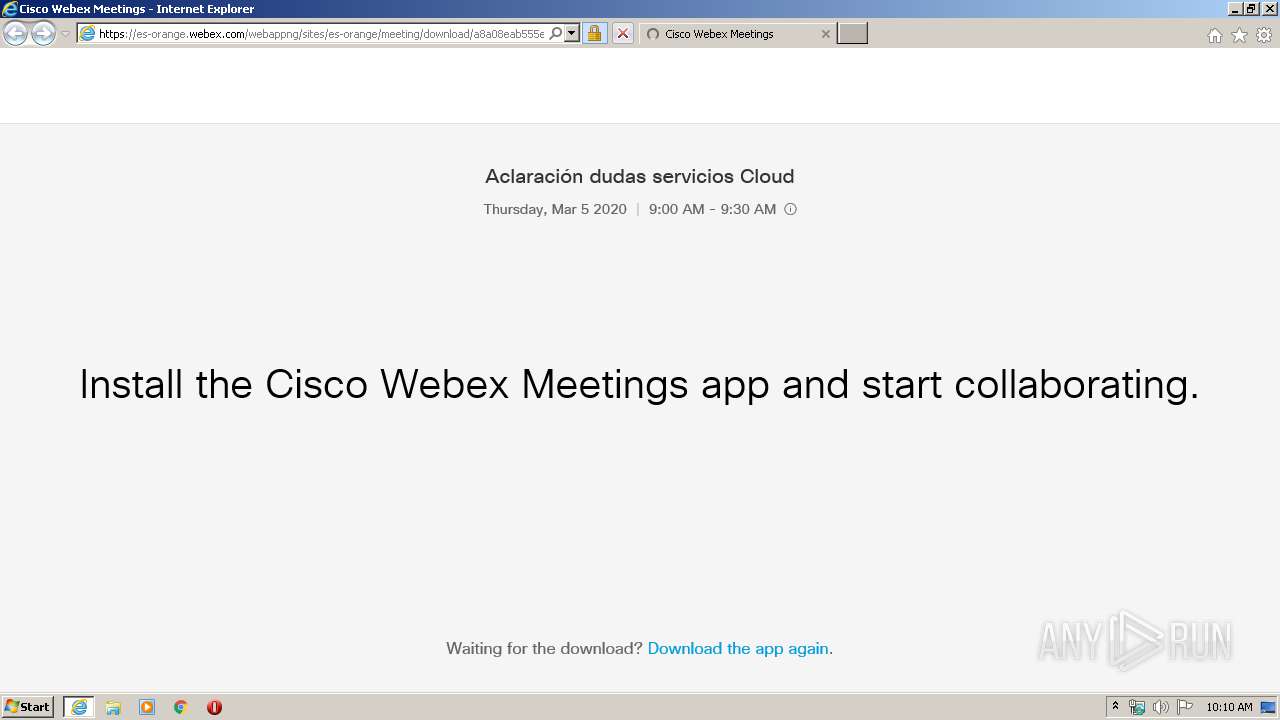Open the Action Center flag icon

(x=1185, y=707)
